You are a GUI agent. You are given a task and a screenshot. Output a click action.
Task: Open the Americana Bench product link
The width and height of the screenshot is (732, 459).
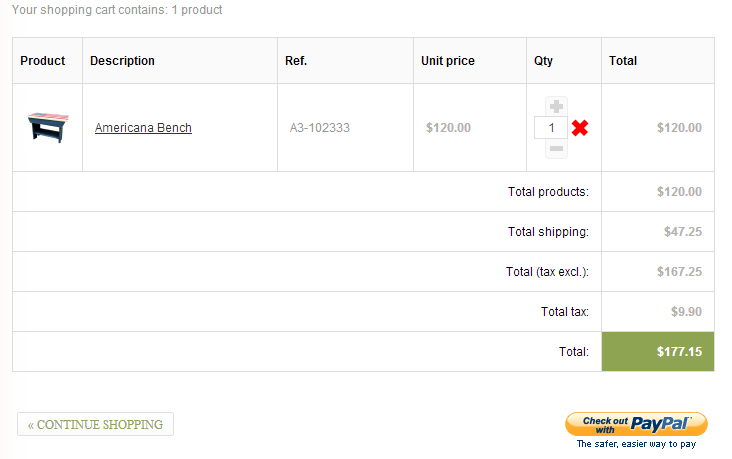coord(143,128)
